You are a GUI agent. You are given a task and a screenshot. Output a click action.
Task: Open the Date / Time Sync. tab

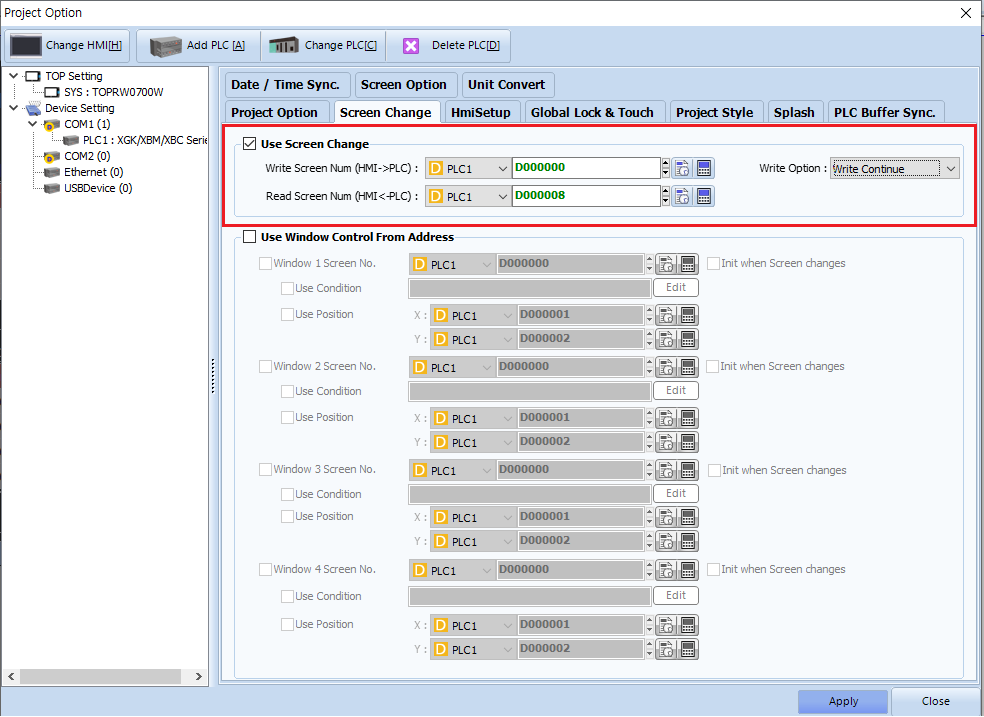tap(286, 85)
